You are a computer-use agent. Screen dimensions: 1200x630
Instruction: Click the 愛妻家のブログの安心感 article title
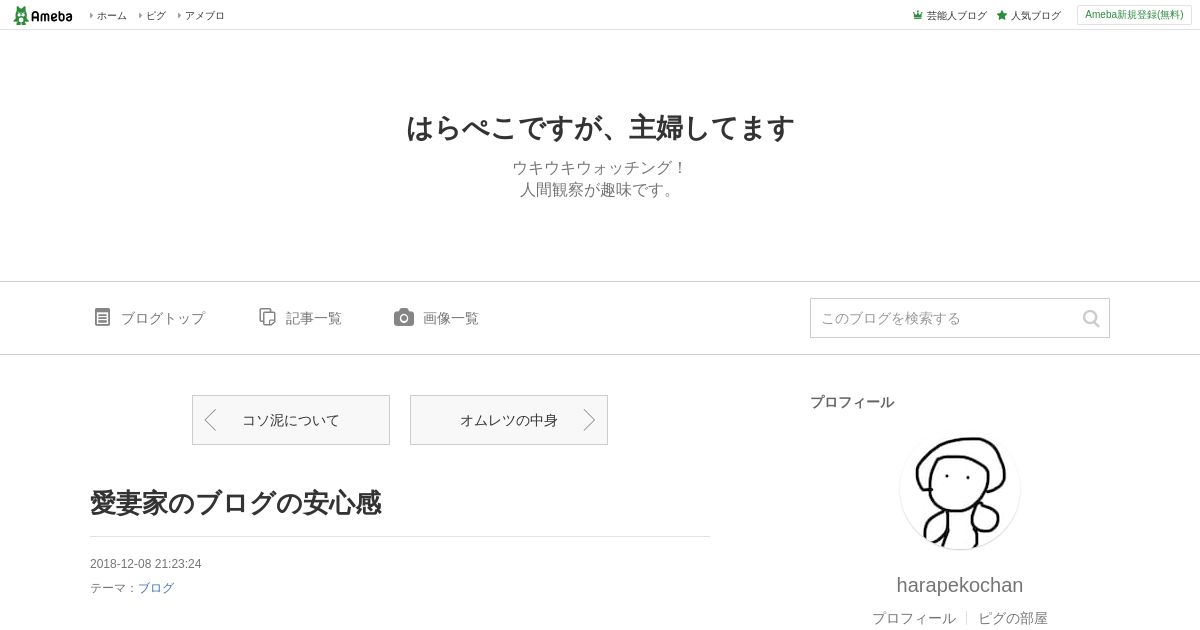[x=236, y=503]
